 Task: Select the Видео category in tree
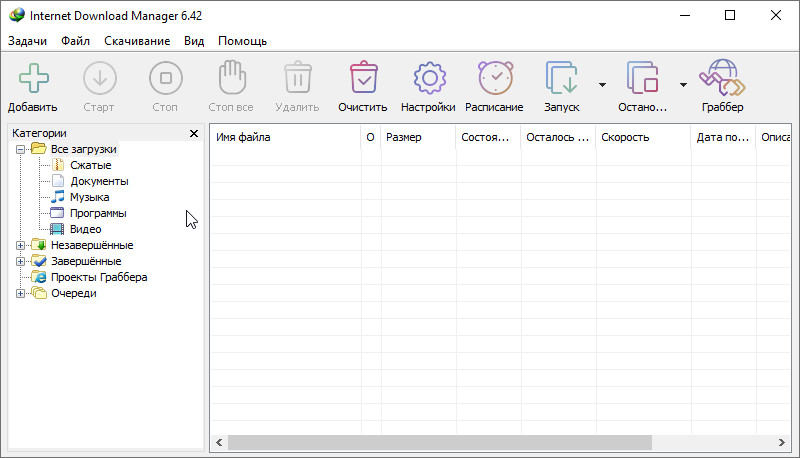pos(85,229)
